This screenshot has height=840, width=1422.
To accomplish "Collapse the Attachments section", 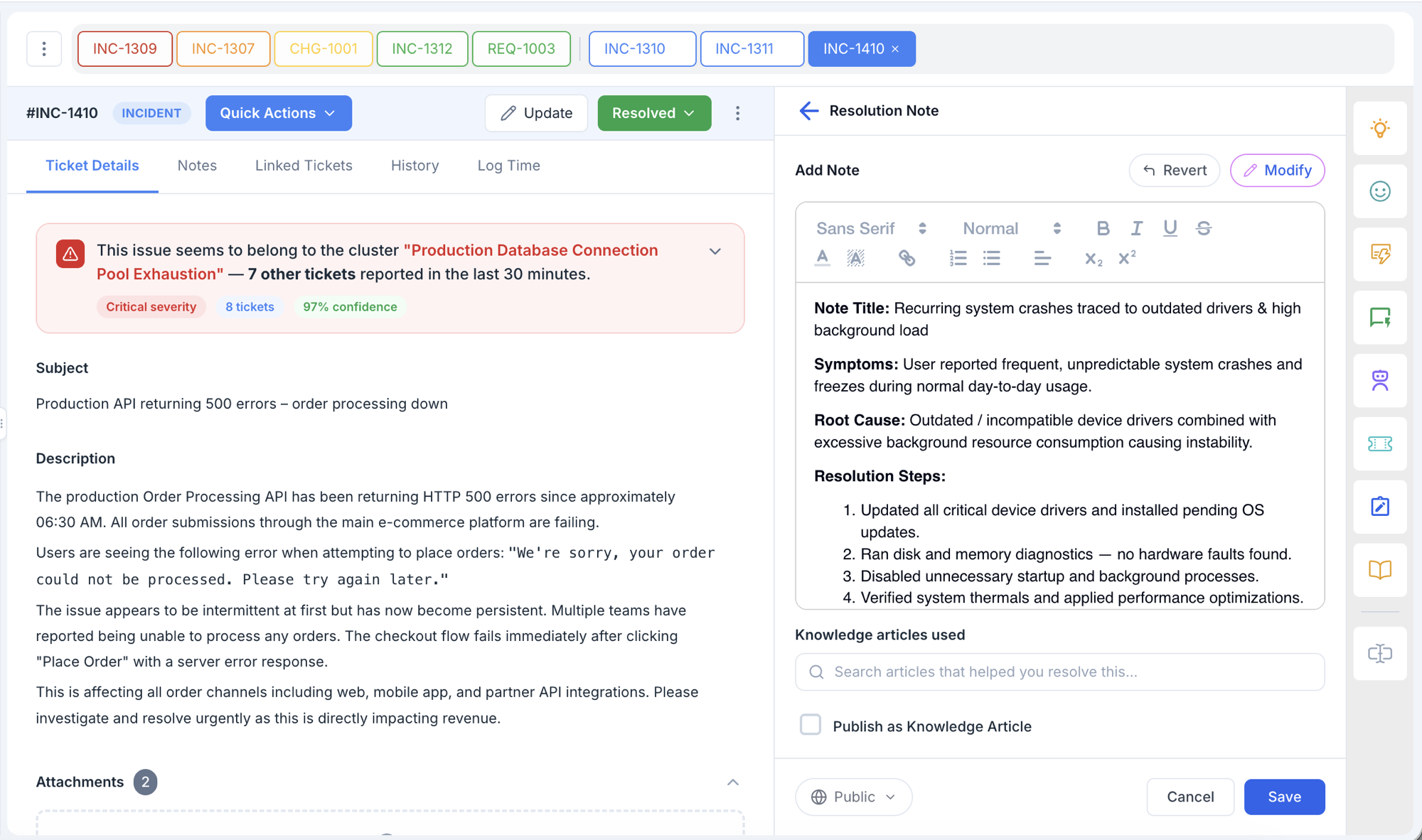I will pos(733,782).
